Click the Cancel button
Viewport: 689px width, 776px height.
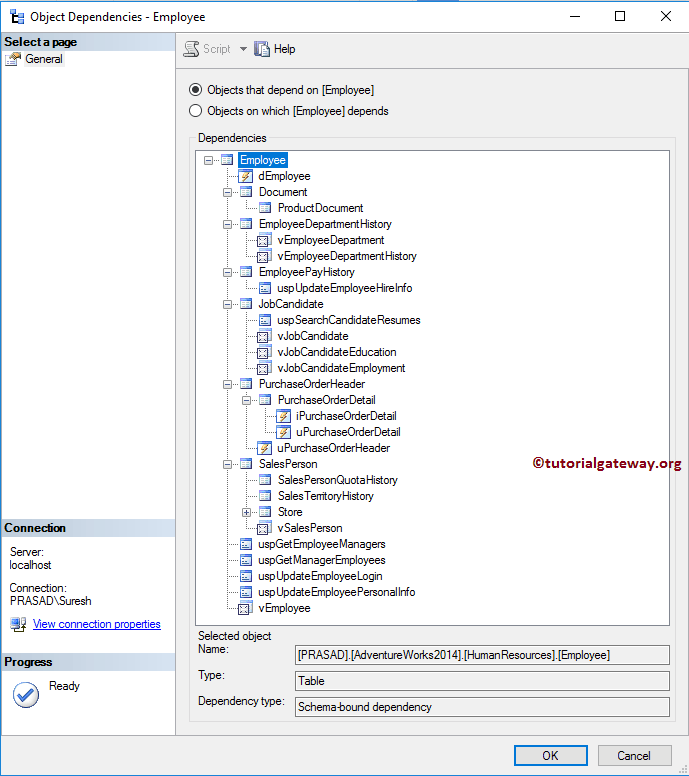pos(634,756)
